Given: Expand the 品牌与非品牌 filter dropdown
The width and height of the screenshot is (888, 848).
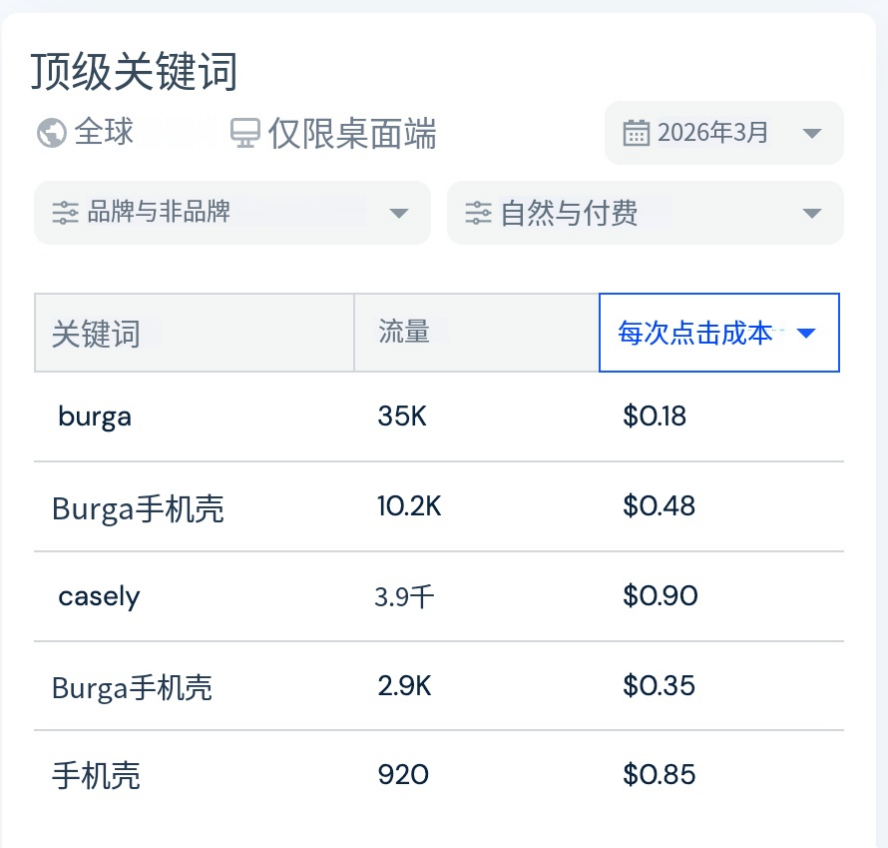Looking at the screenshot, I should point(232,213).
